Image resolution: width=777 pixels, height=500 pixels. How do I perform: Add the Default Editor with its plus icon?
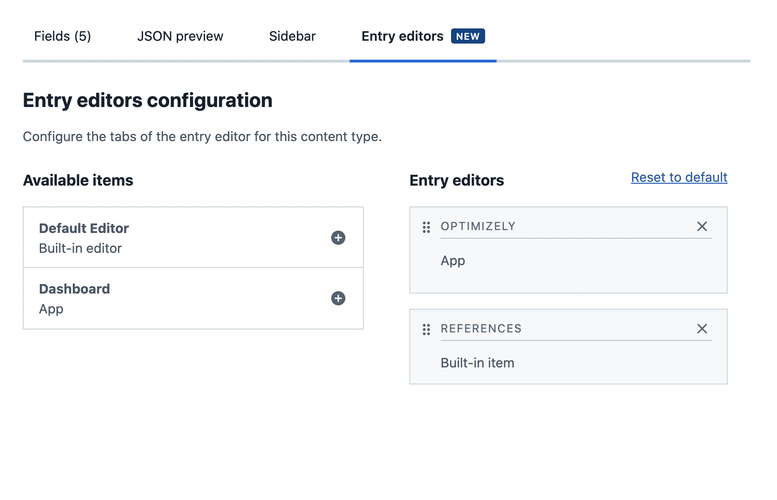pos(338,238)
